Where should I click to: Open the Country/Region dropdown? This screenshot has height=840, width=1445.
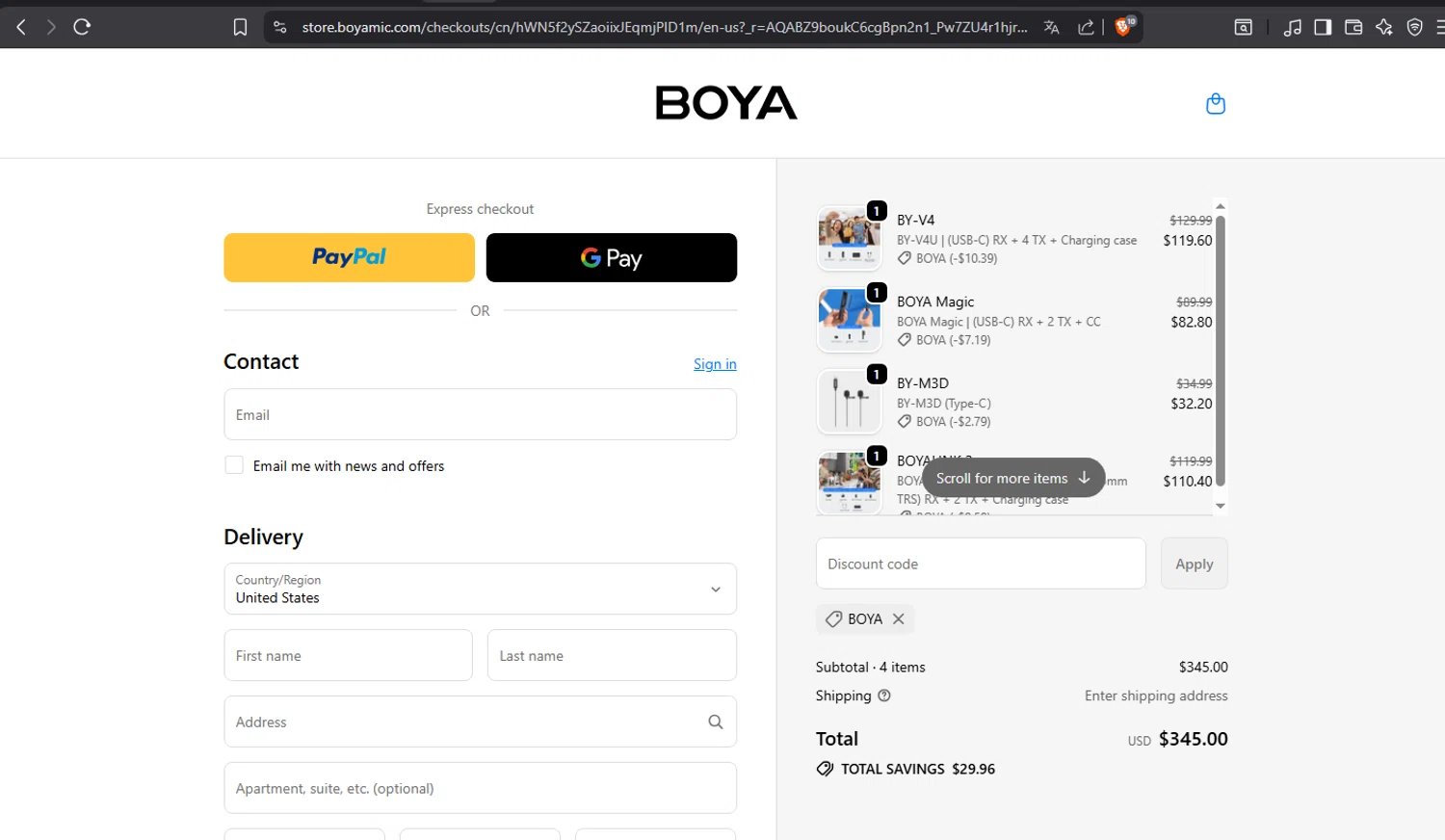coord(481,589)
